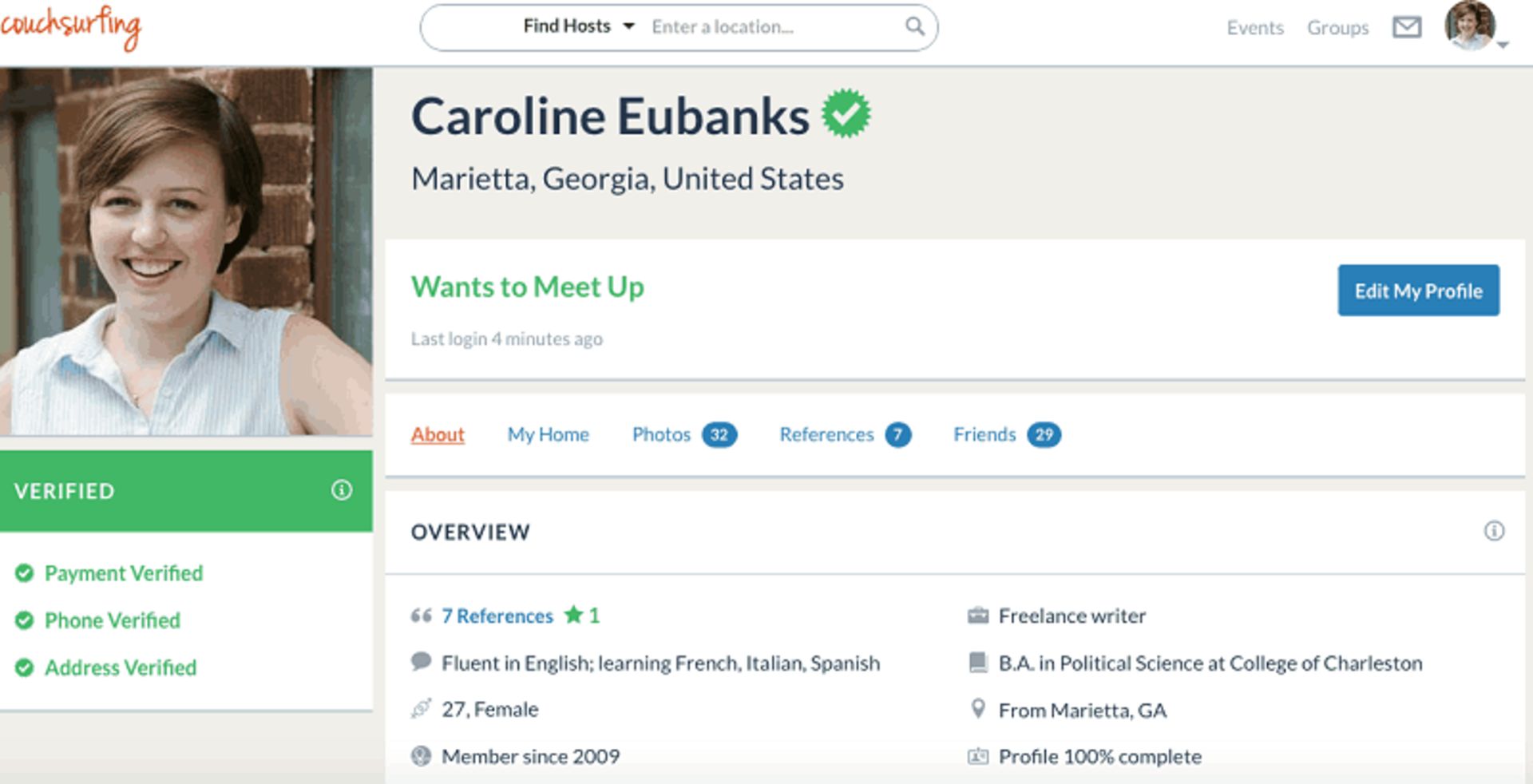The height and width of the screenshot is (784, 1533).
Task: Click the Address Verified checkmark
Action: tap(25, 667)
